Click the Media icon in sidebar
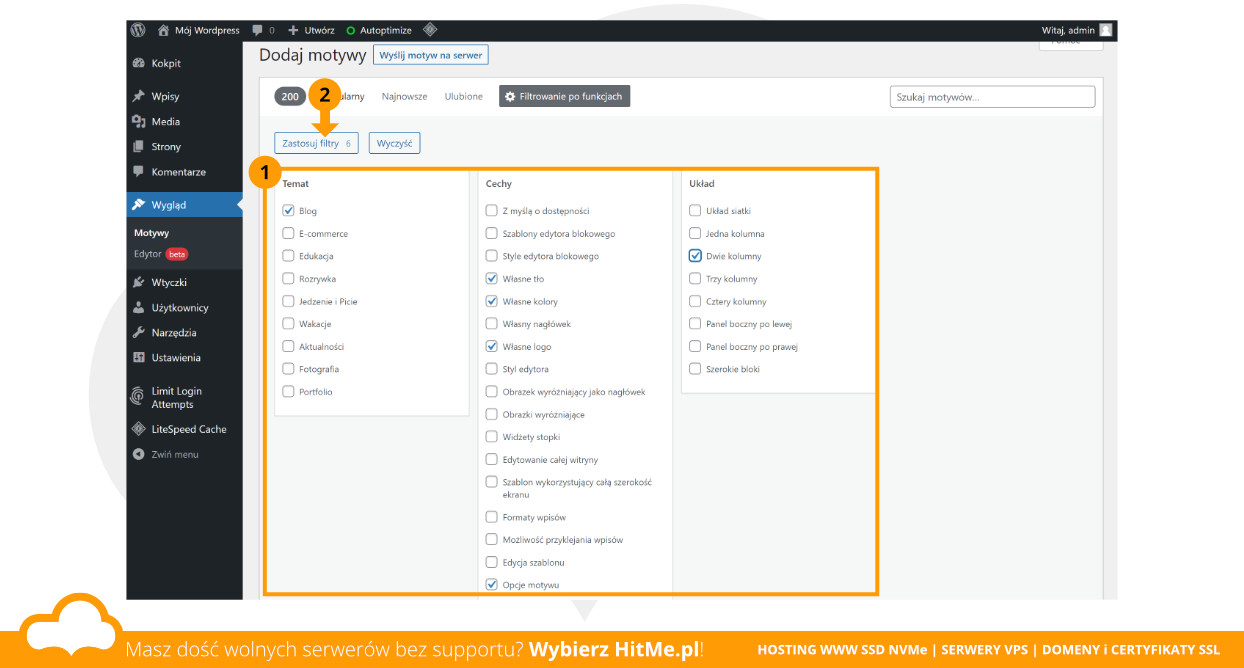The height and width of the screenshot is (668, 1244). pos(139,121)
